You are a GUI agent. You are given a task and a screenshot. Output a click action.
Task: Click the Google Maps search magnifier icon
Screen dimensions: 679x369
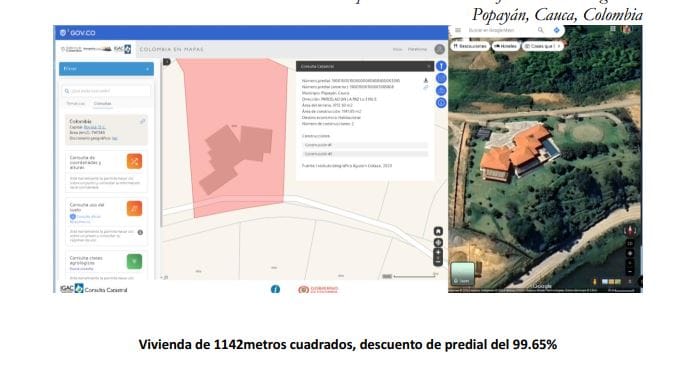pyautogui.click(x=541, y=30)
